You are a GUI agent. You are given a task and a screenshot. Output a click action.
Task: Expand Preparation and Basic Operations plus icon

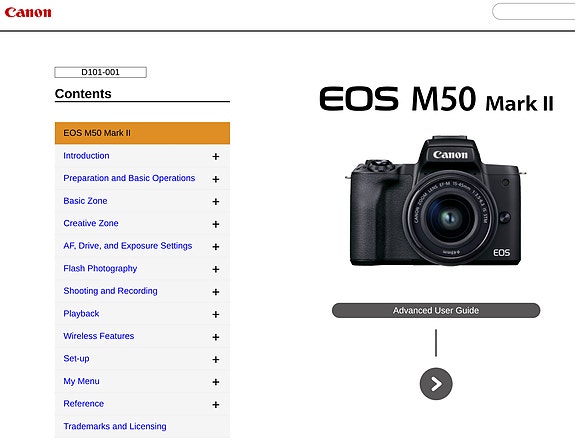point(216,179)
